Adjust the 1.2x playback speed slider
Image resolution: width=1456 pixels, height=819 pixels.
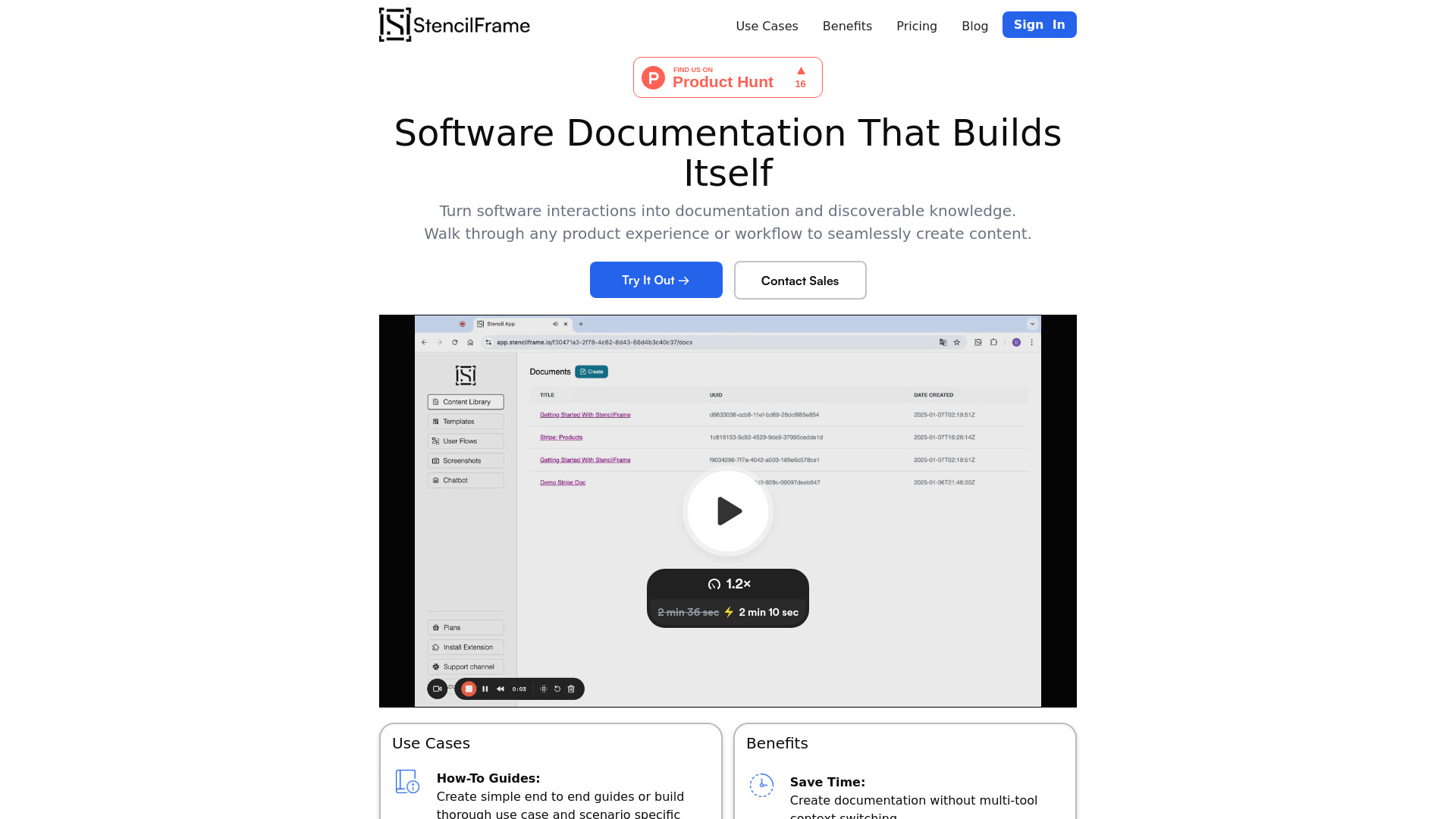point(728,583)
